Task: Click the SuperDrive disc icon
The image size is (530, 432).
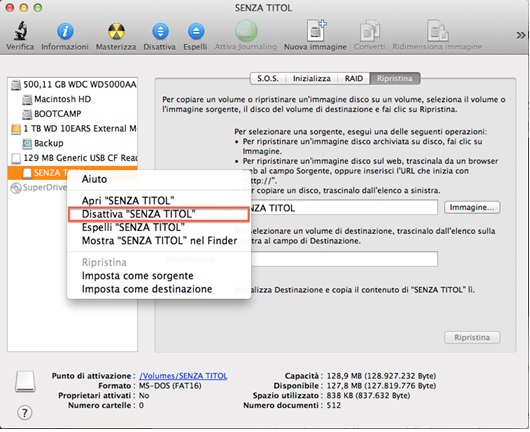Action: [16, 188]
